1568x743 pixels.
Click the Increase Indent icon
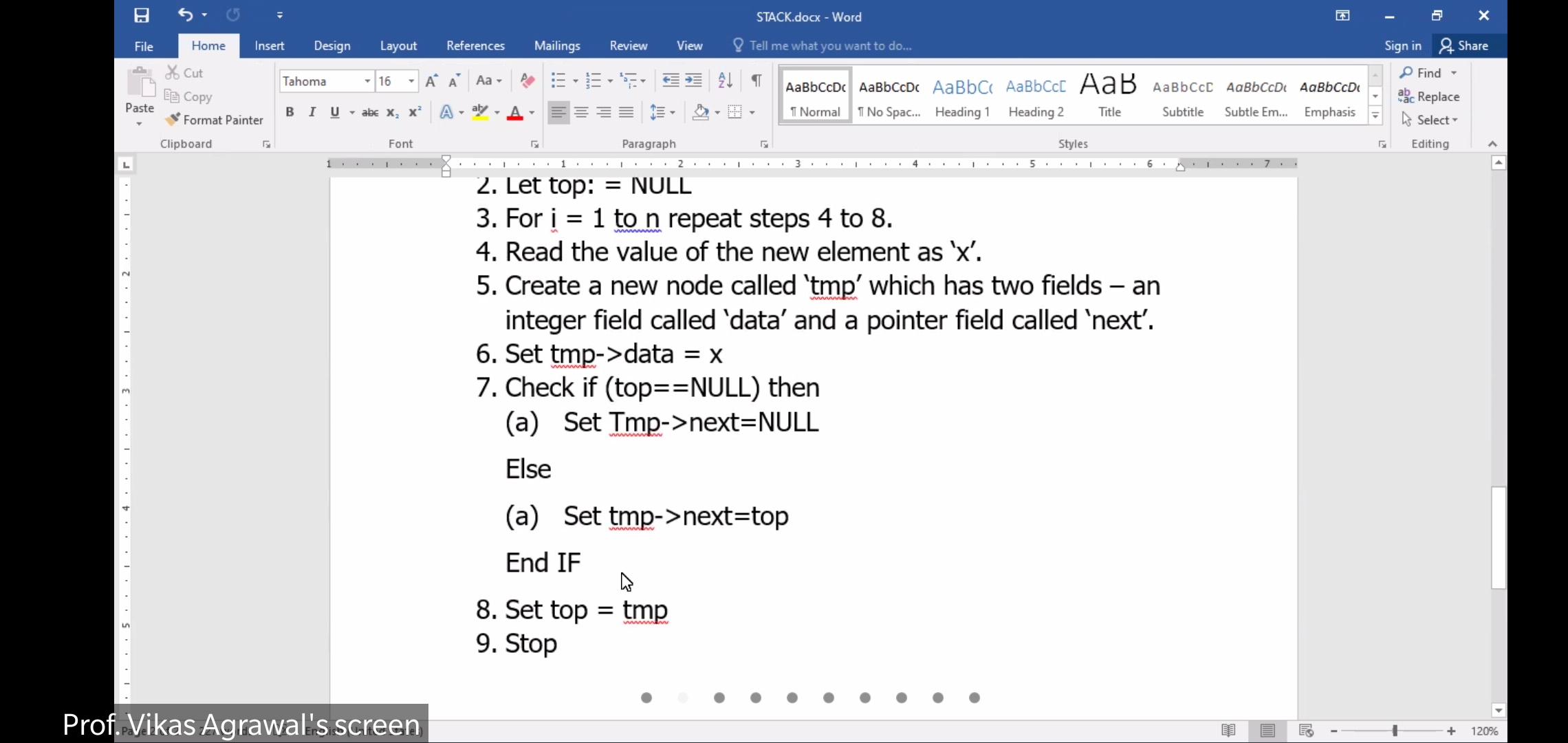coord(694,80)
